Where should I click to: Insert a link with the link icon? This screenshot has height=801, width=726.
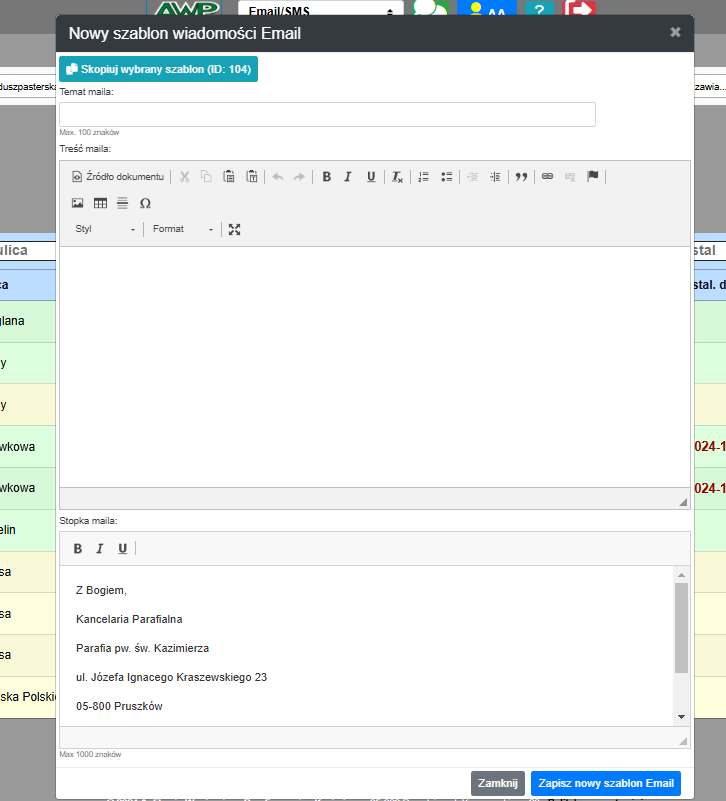coord(547,177)
